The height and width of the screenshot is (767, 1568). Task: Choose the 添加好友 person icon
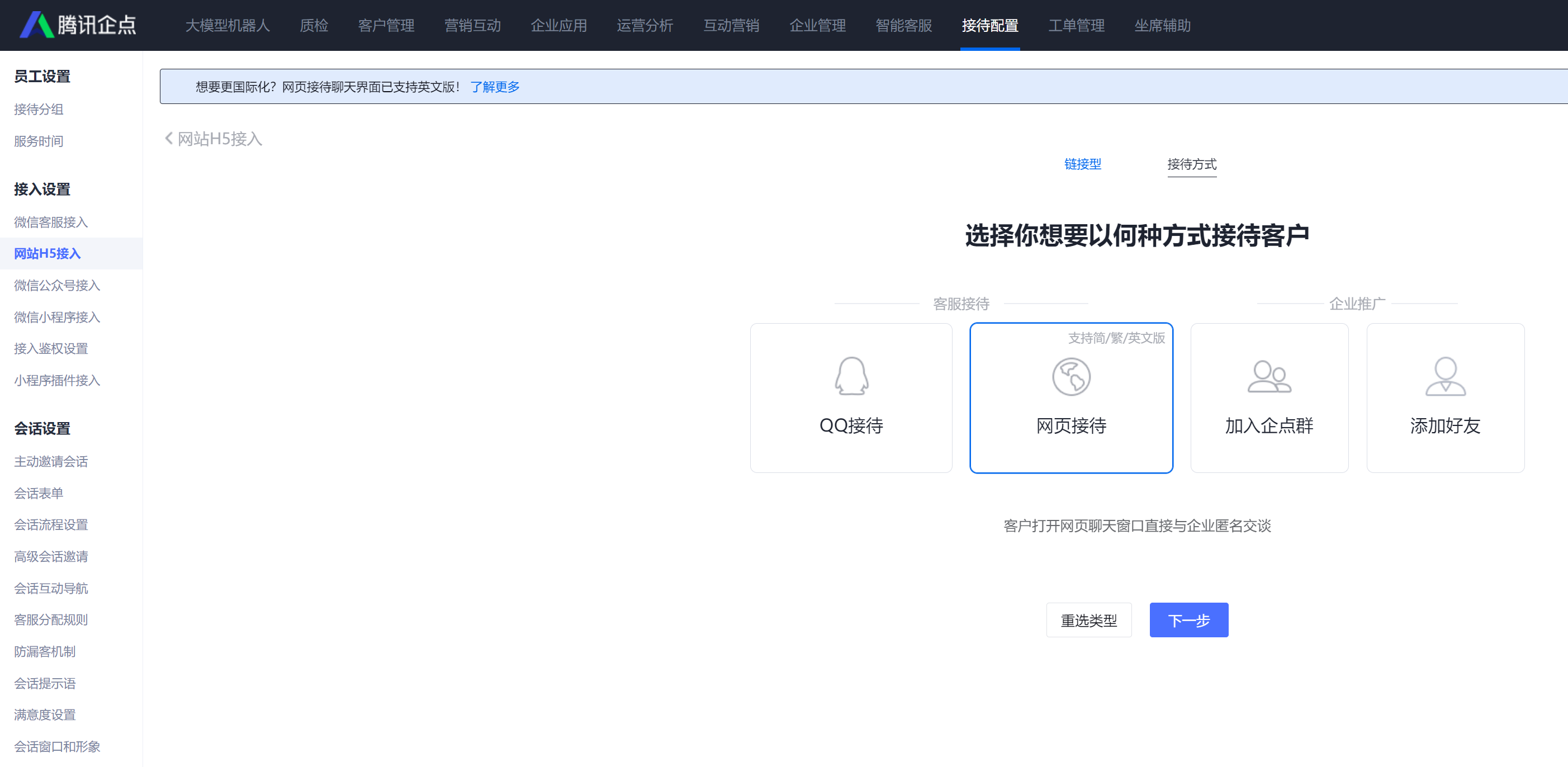click(x=1444, y=377)
